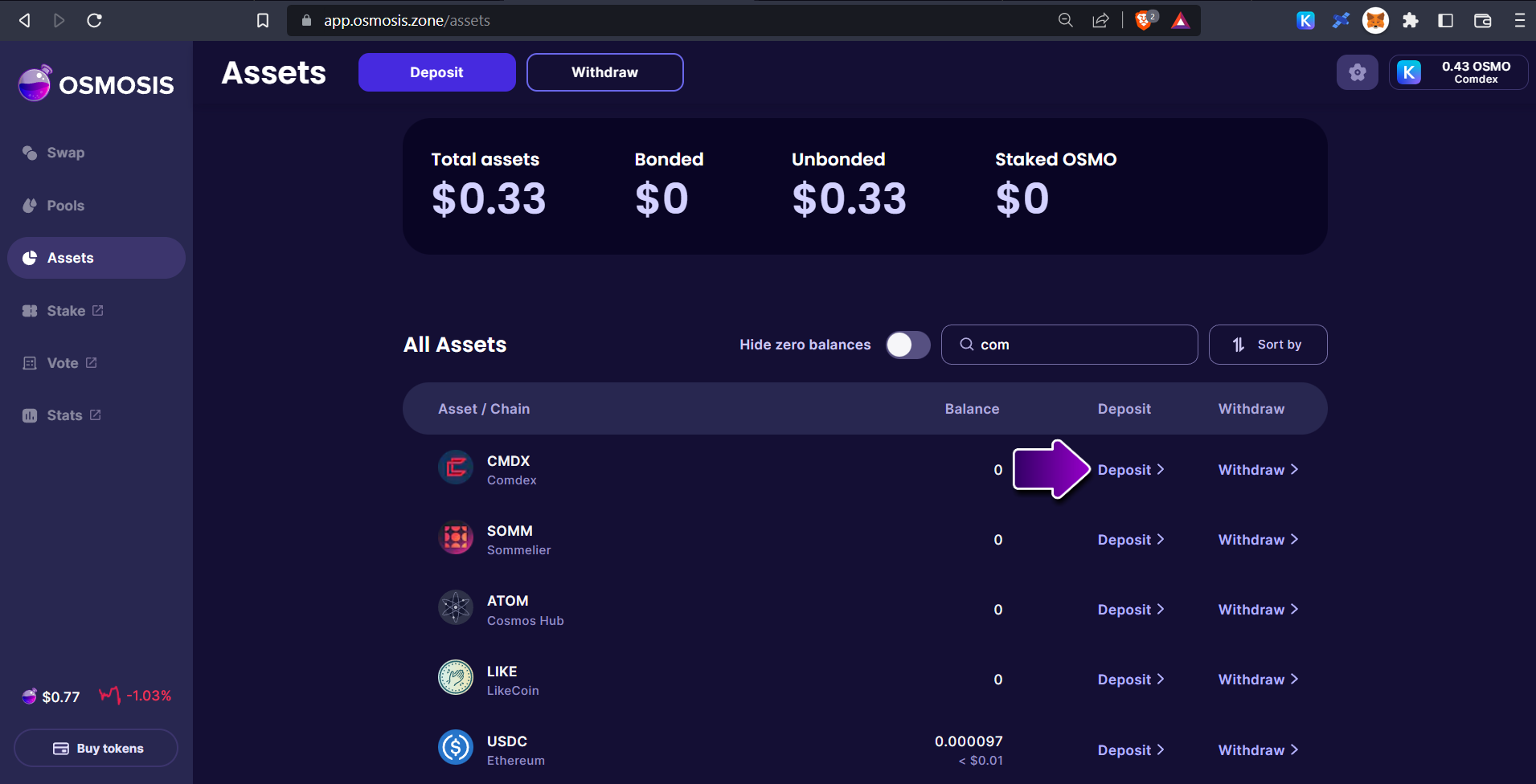Click the Unbonded $0.33 value
Screen dimensions: 1536x784
(849, 199)
